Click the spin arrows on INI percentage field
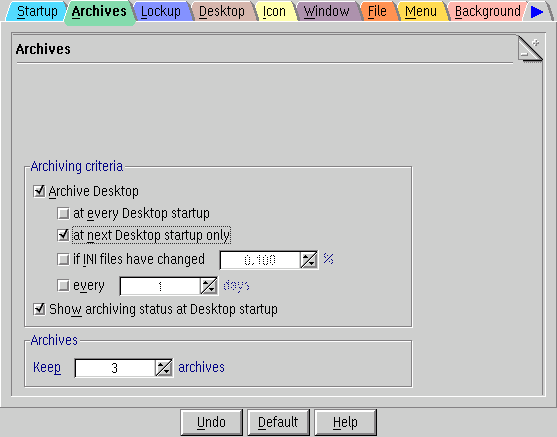Image resolution: width=557 pixels, height=437 pixels. (309, 260)
